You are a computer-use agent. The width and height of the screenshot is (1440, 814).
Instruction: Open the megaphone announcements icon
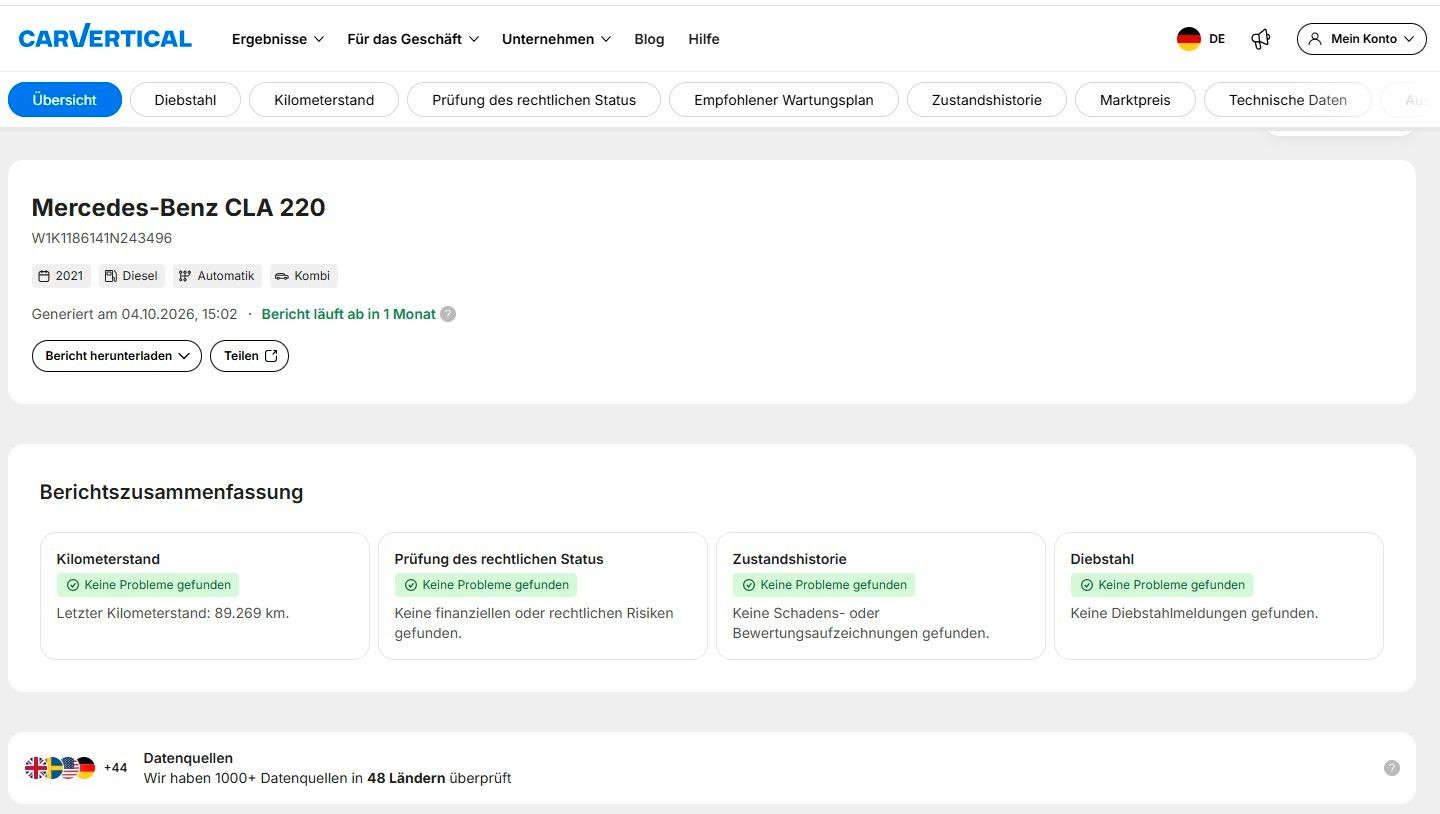(1261, 39)
